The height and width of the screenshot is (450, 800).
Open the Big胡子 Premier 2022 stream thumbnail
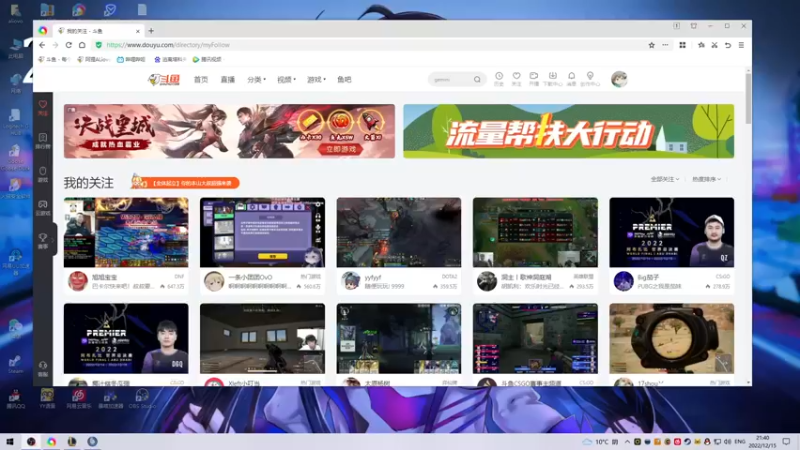click(671, 233)
